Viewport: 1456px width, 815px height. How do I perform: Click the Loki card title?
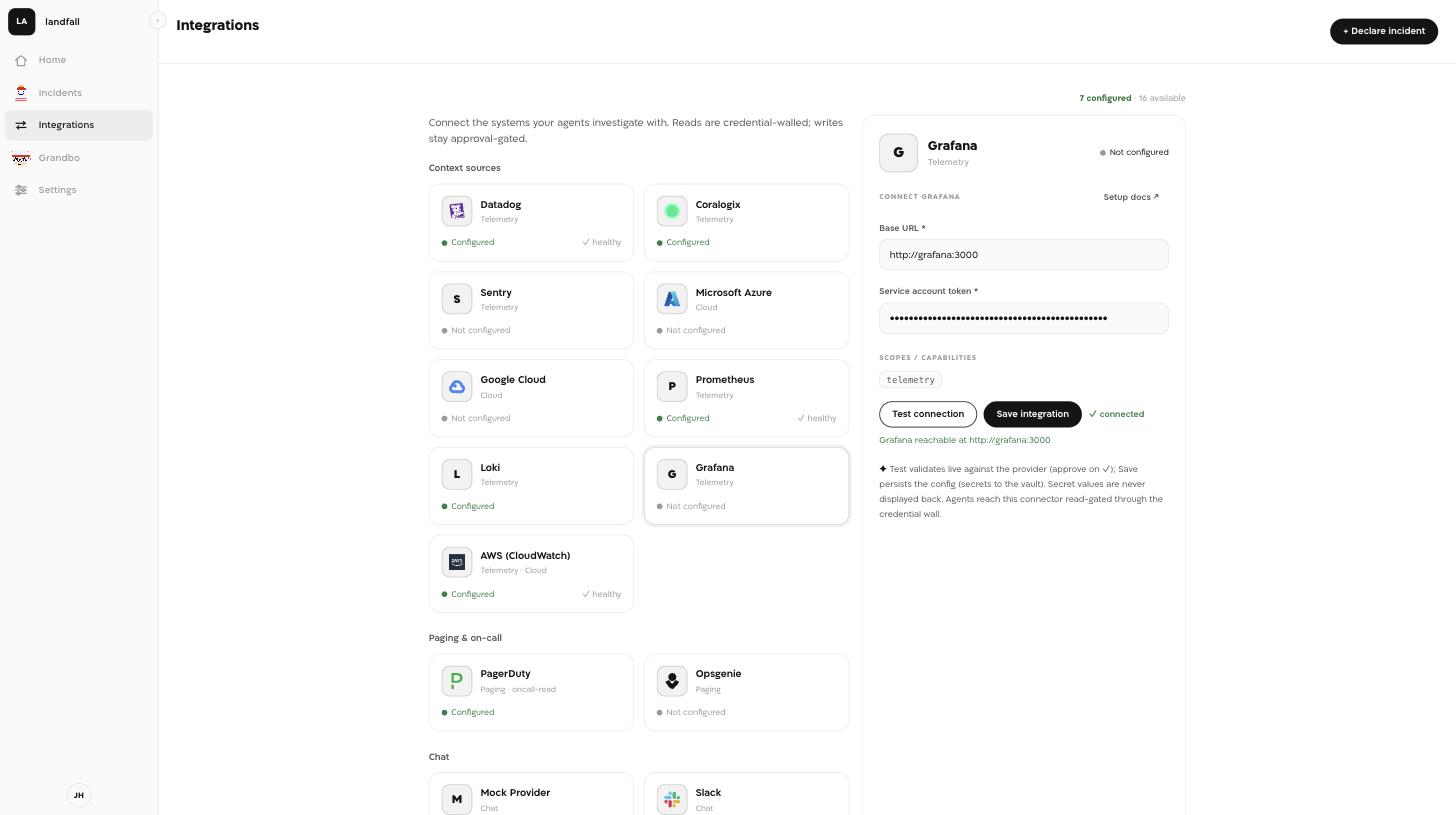[490, 468]
